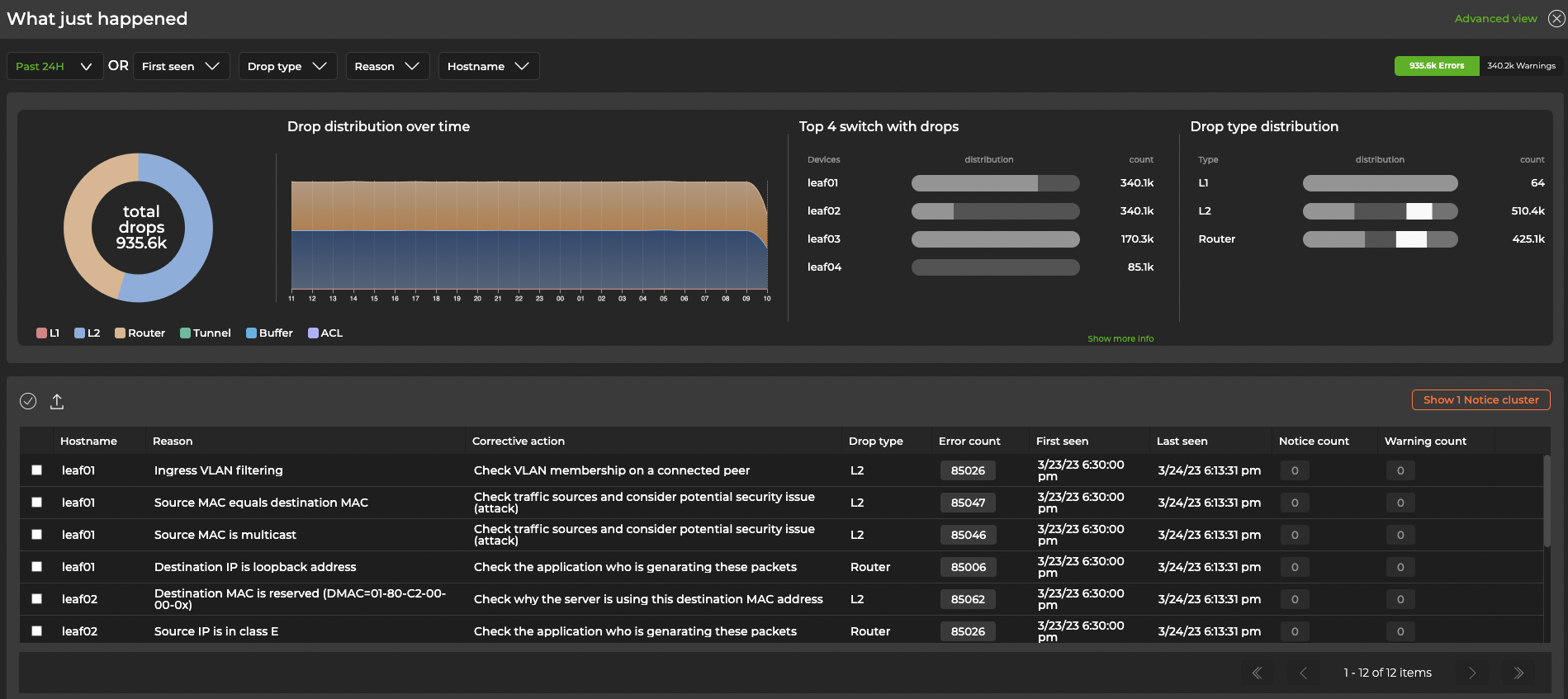Open the Hostname filter dropdown
This screenshot has width=1568, height=699.
coord(488,66)
